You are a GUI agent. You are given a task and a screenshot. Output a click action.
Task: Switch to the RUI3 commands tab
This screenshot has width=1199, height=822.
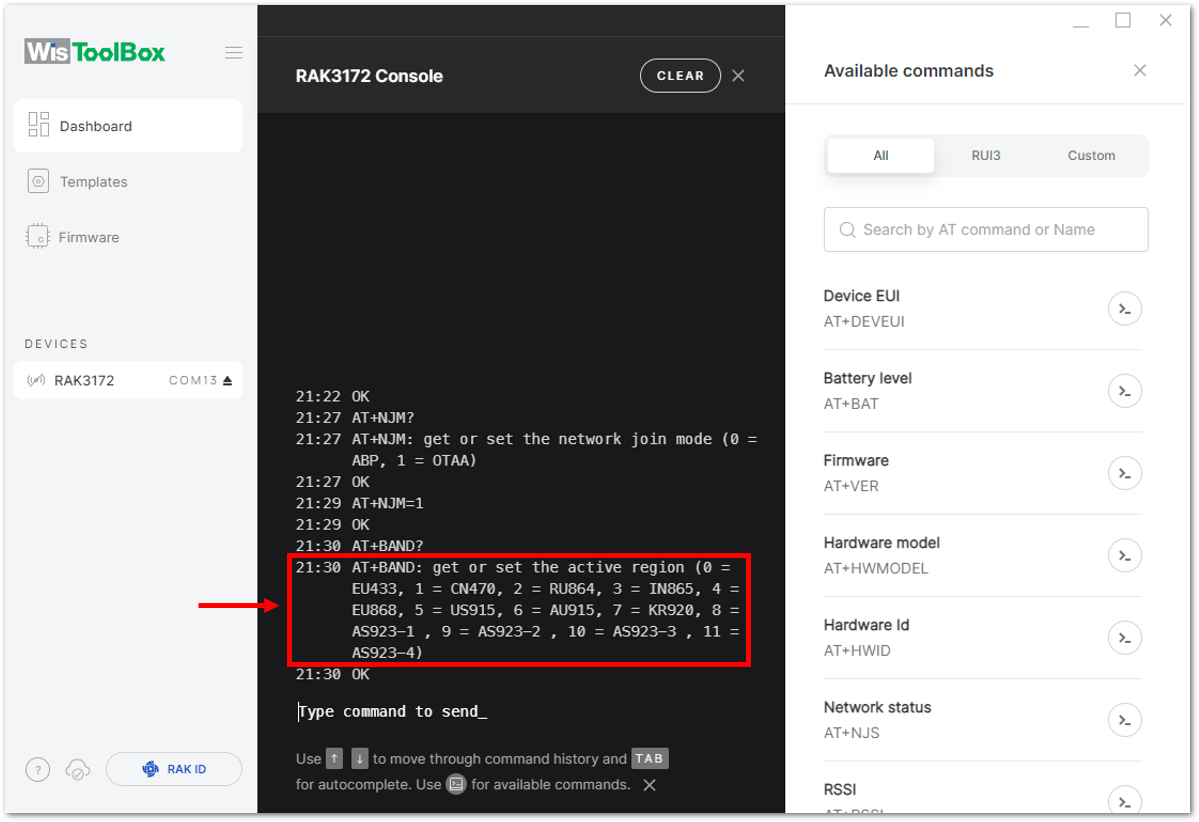coord(986,155)
